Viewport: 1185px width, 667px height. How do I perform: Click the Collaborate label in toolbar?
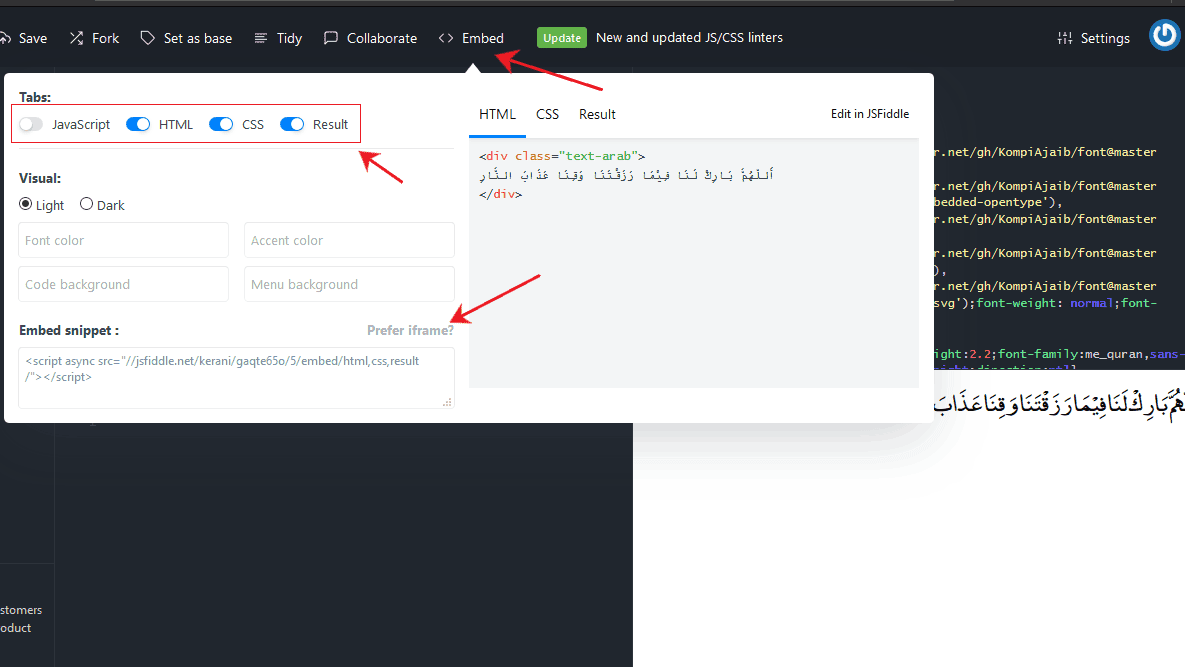(382, 38)
